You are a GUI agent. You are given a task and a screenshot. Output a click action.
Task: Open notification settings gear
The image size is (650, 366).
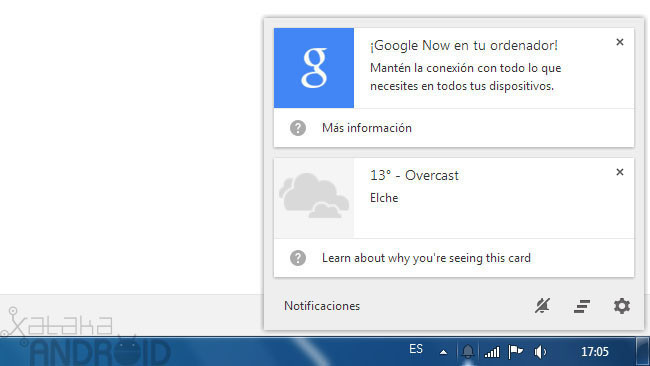[x=622, y=306]
